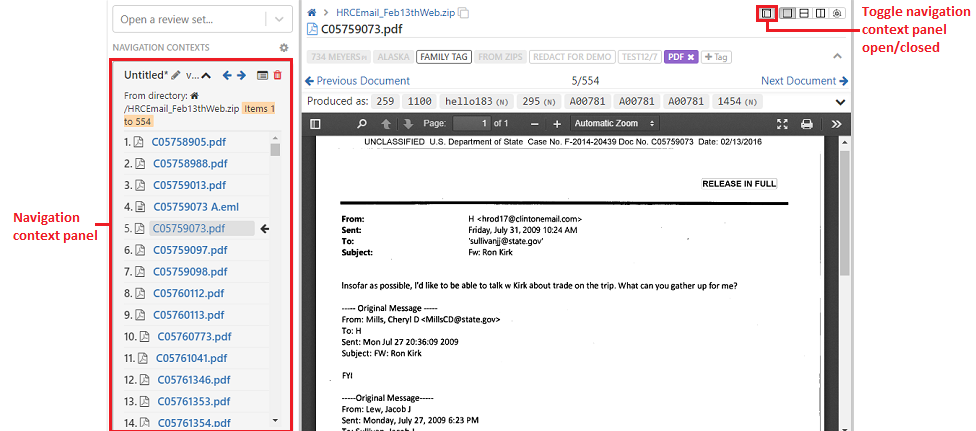Click the rightmost preview layout icon
This screenshot has height=431, width=976.
click(x=837, y=12)
